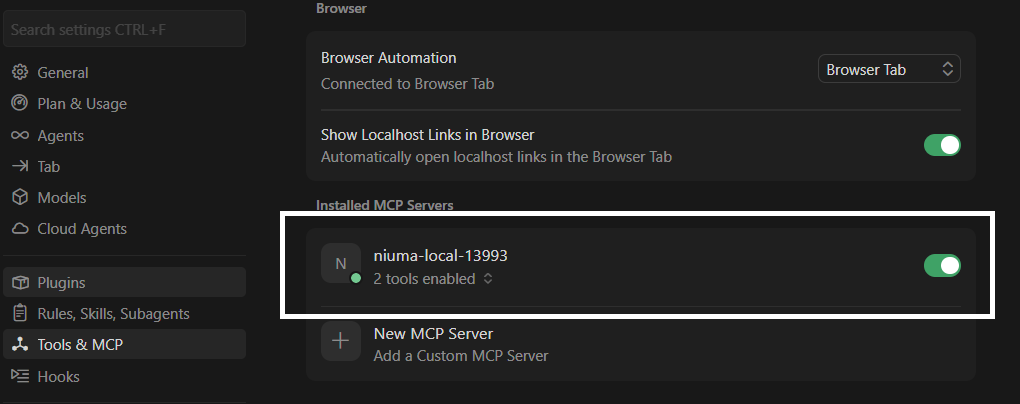Image resolution: width=1020 pixels, height=404 pixels.
Task: Click the Plan & Usage gauge icon
Action: tap(20, 103)
